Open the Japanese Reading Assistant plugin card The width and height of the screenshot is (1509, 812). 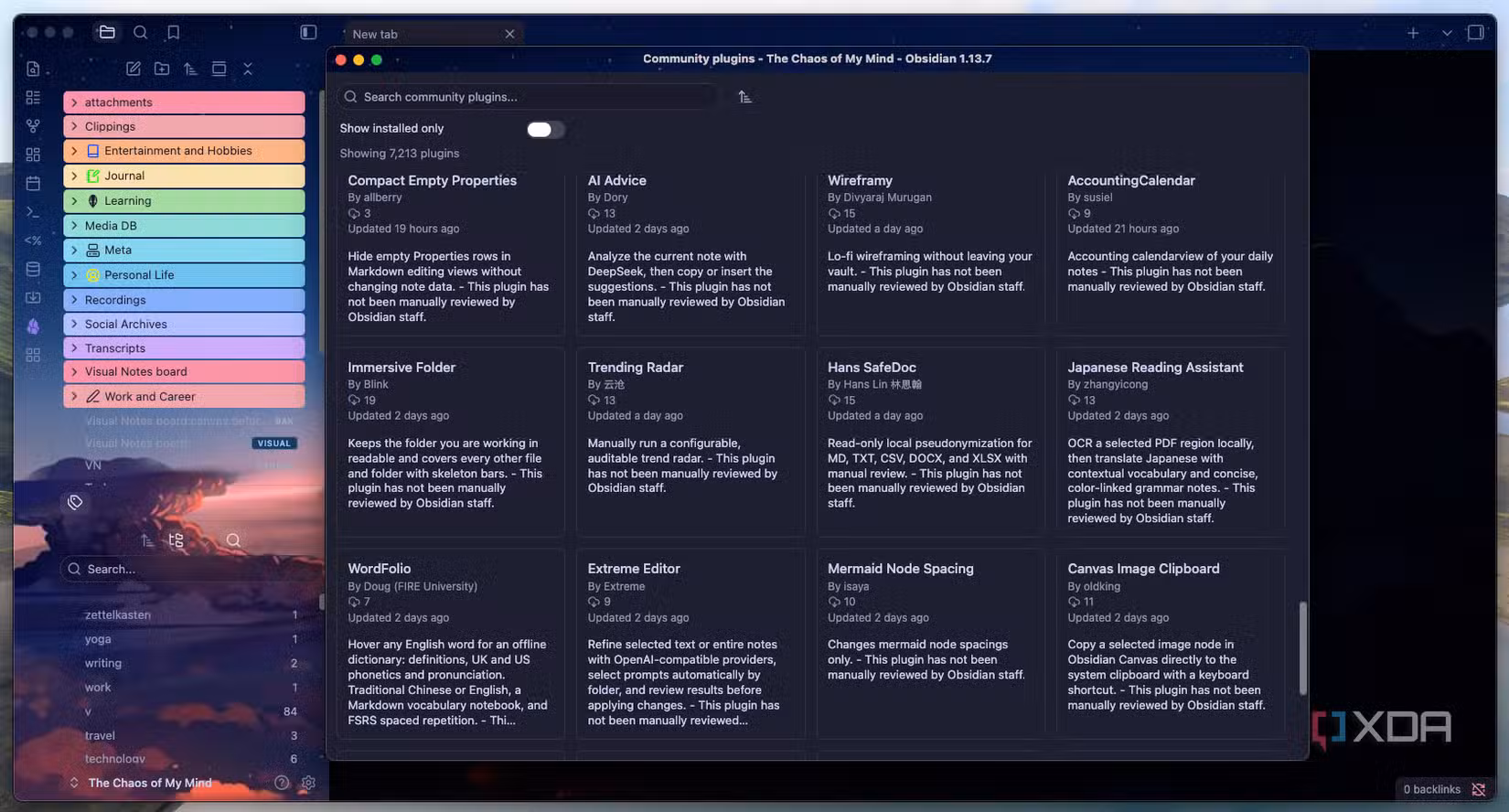(1171, 442)
